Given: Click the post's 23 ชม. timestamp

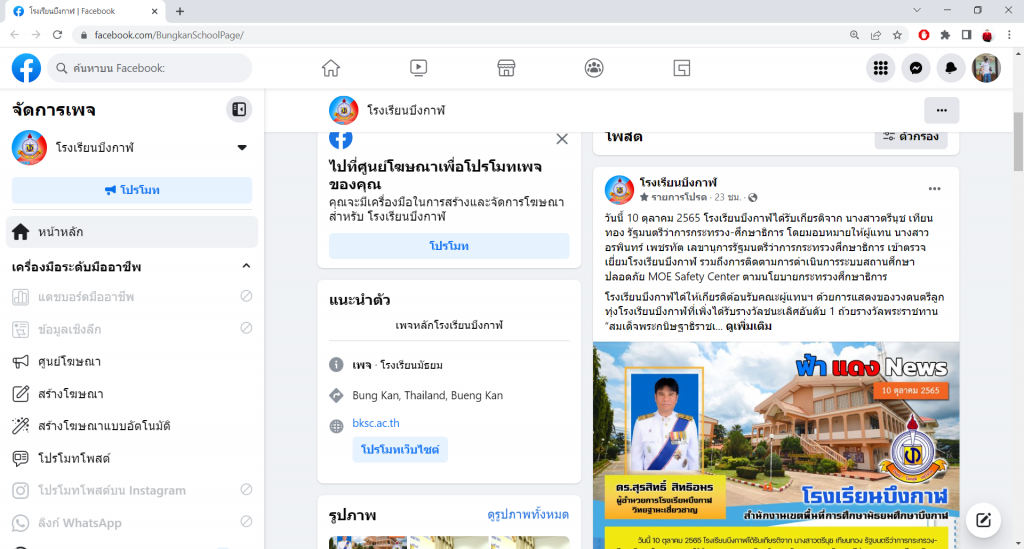Looking at the screenshot, I should (728, 197).
